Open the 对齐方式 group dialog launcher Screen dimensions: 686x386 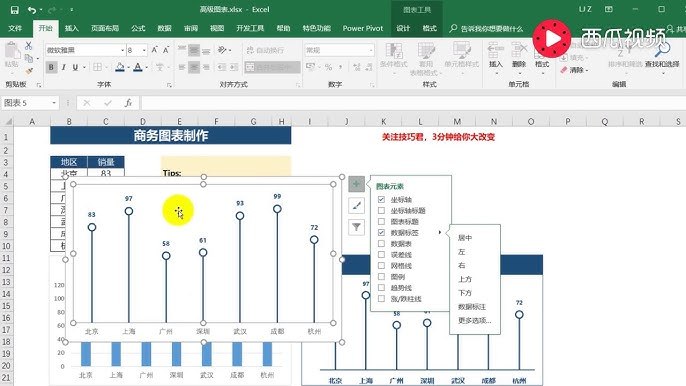[x=298, y=84]
